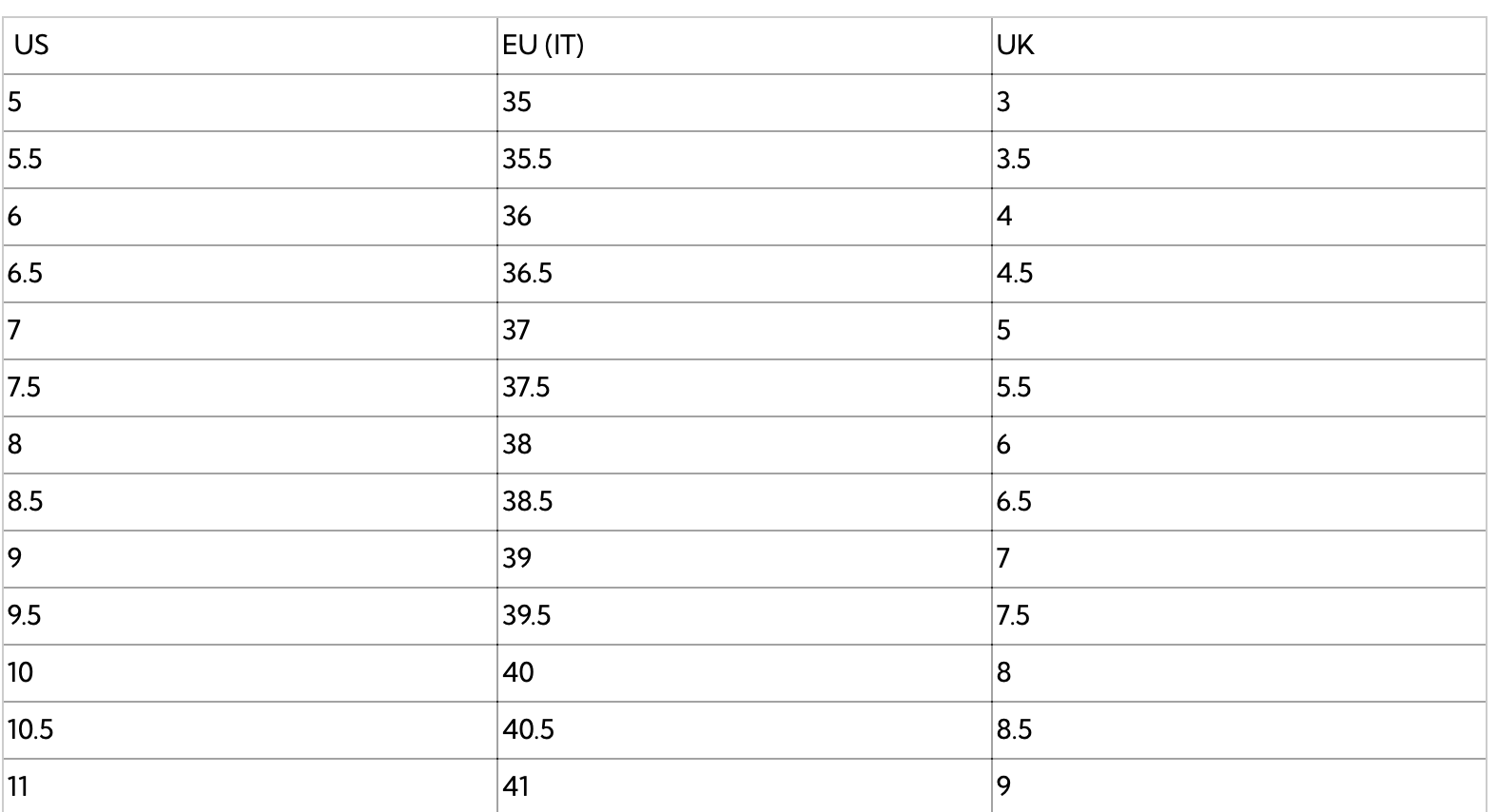1497x812 pixels.
Task: Click the EU size 39 cell
Action: 517,558
